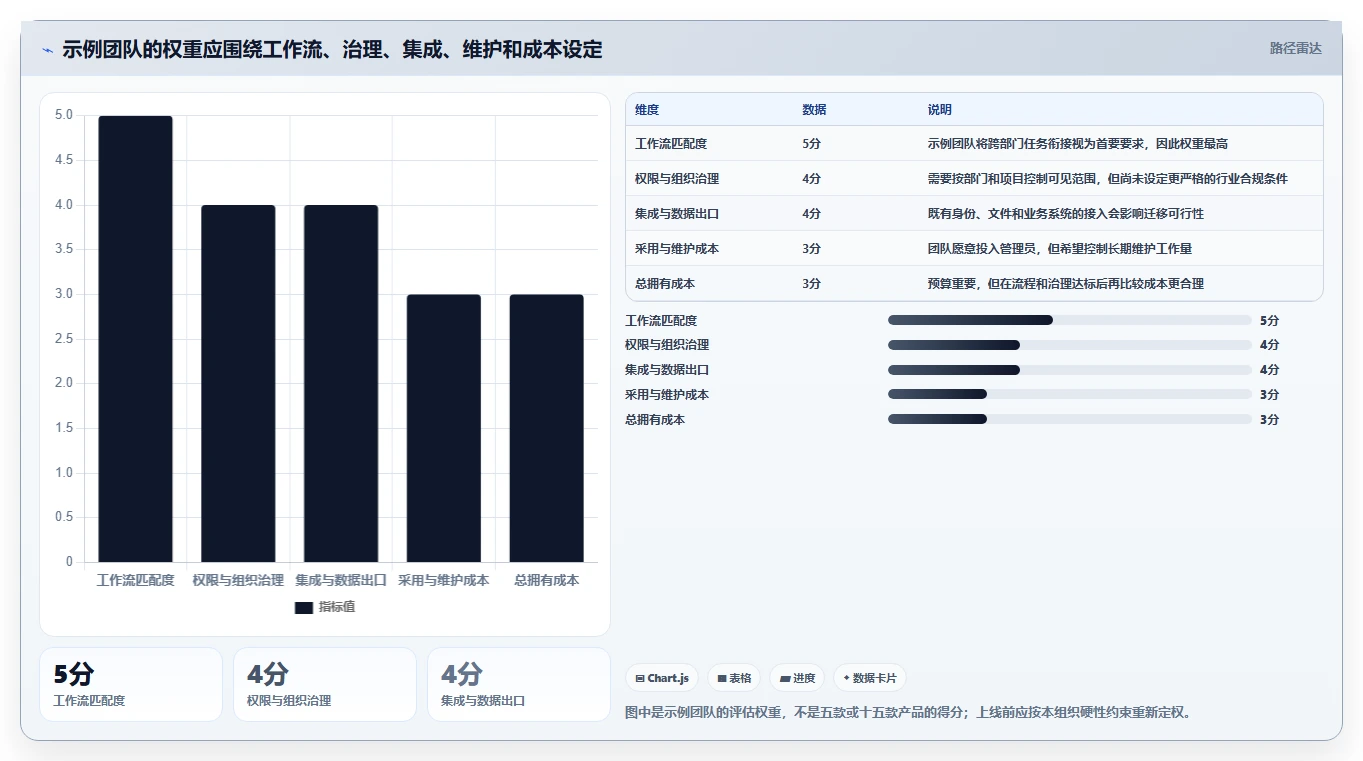Click the 总拥有成本 bar in the chart

point(547,428)
